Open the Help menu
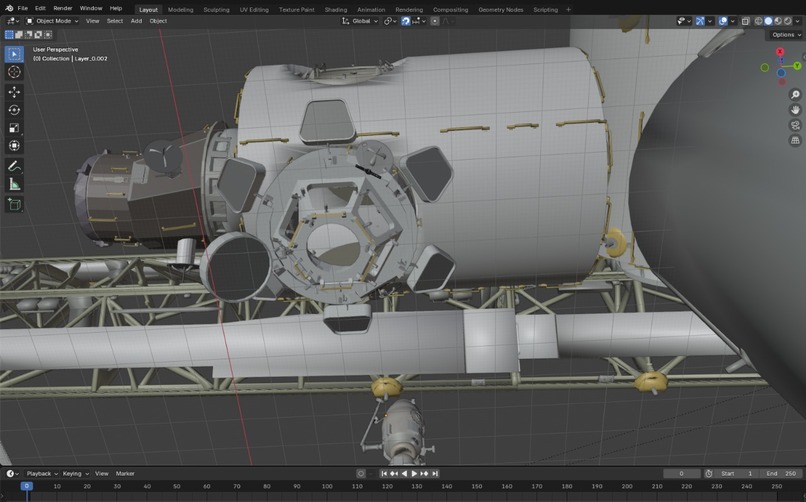Screen dimensions: 806x502 (x=116, y=8)
